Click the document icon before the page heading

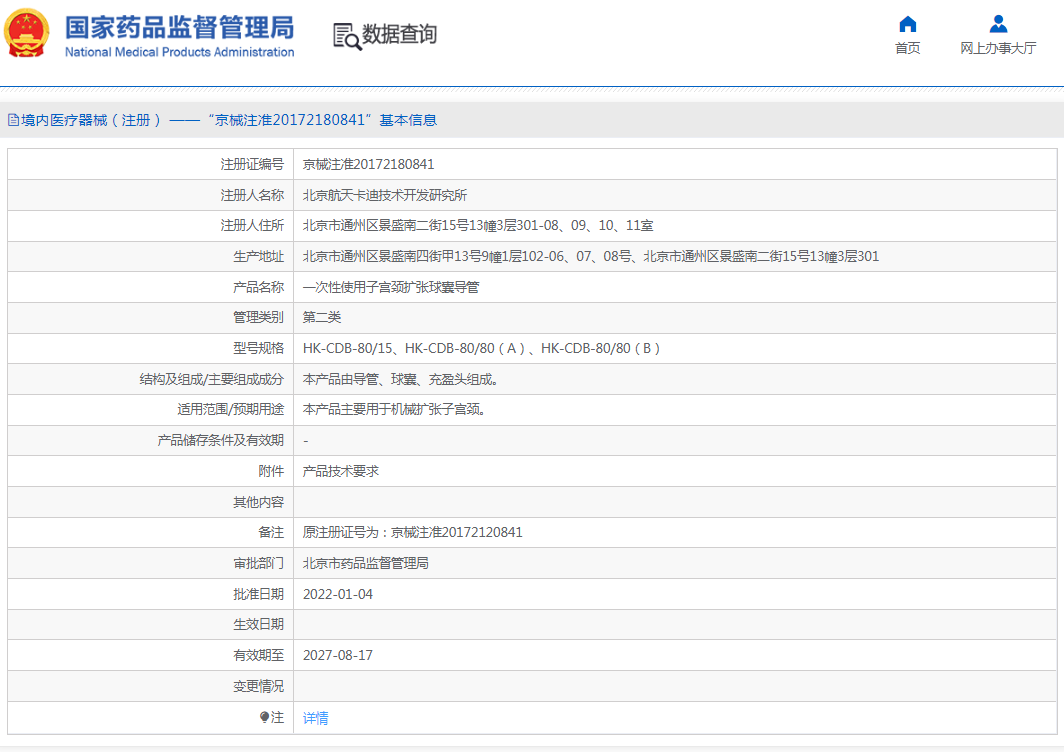click(13, 120)
